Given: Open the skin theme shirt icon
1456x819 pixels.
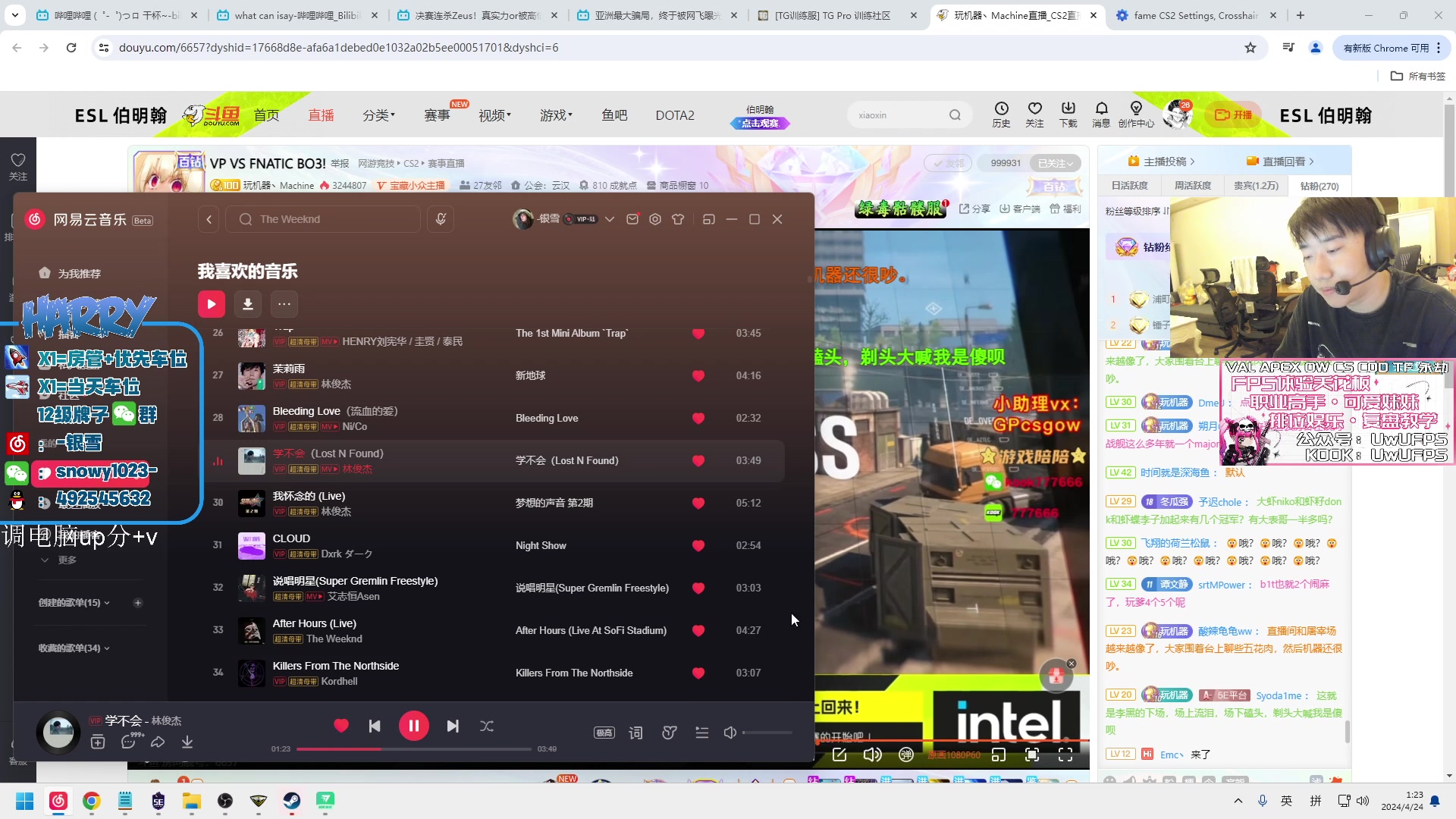Looking at the screenshot, I should pyautogui.click(x=678, y=219).
